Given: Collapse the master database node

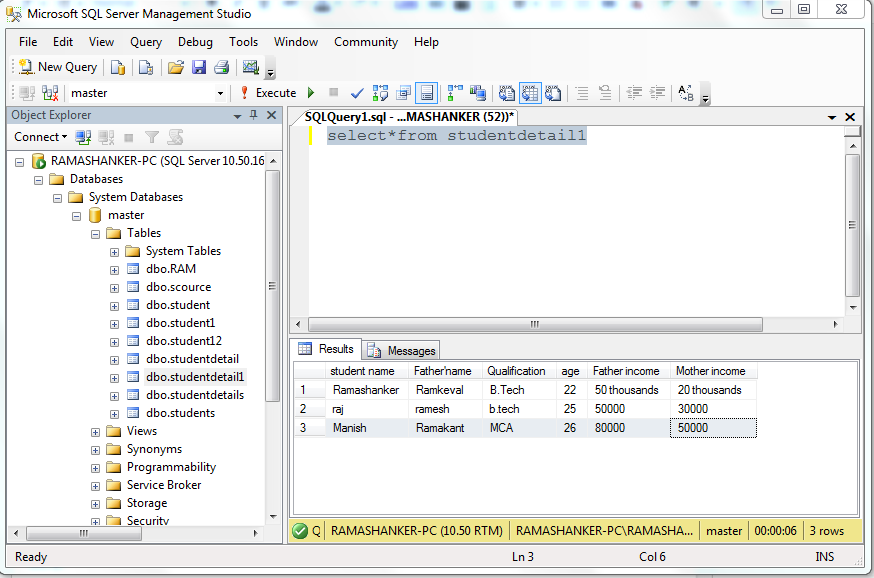Looking at the screenshot, I should [x=76, y=216].
